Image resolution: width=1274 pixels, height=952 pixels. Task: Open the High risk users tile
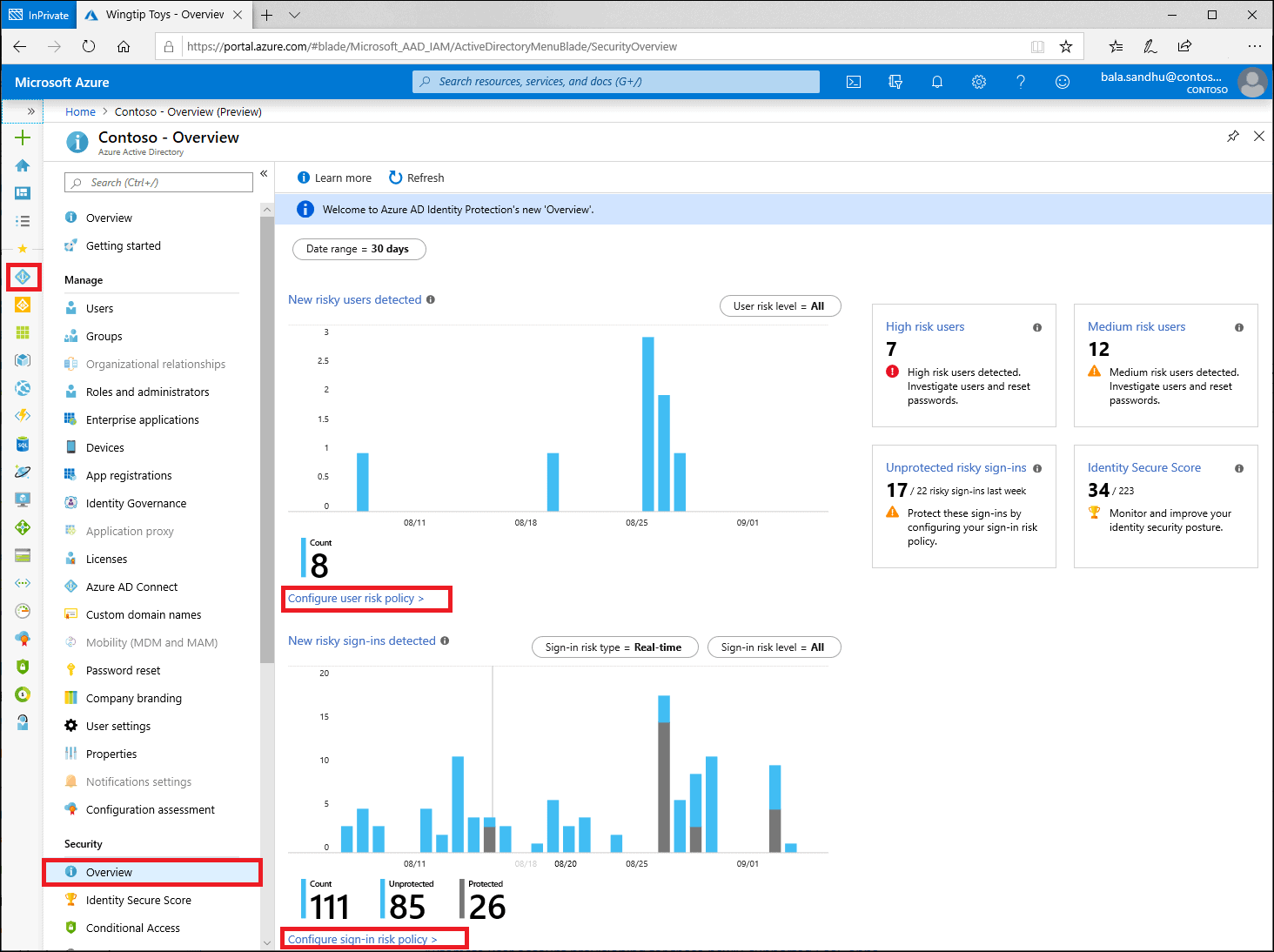tap(963, 365)
